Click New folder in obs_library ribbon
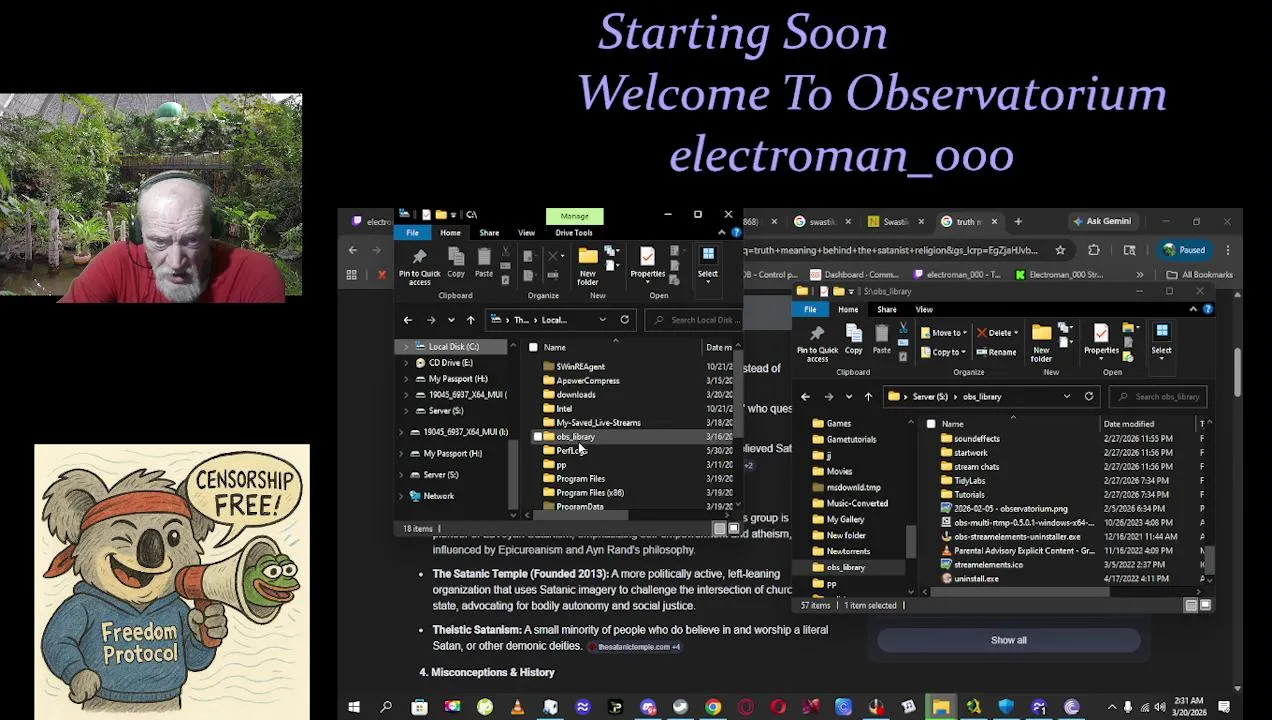The width and height of the screenshot is (1272, 720). [x=1041, y=342]
